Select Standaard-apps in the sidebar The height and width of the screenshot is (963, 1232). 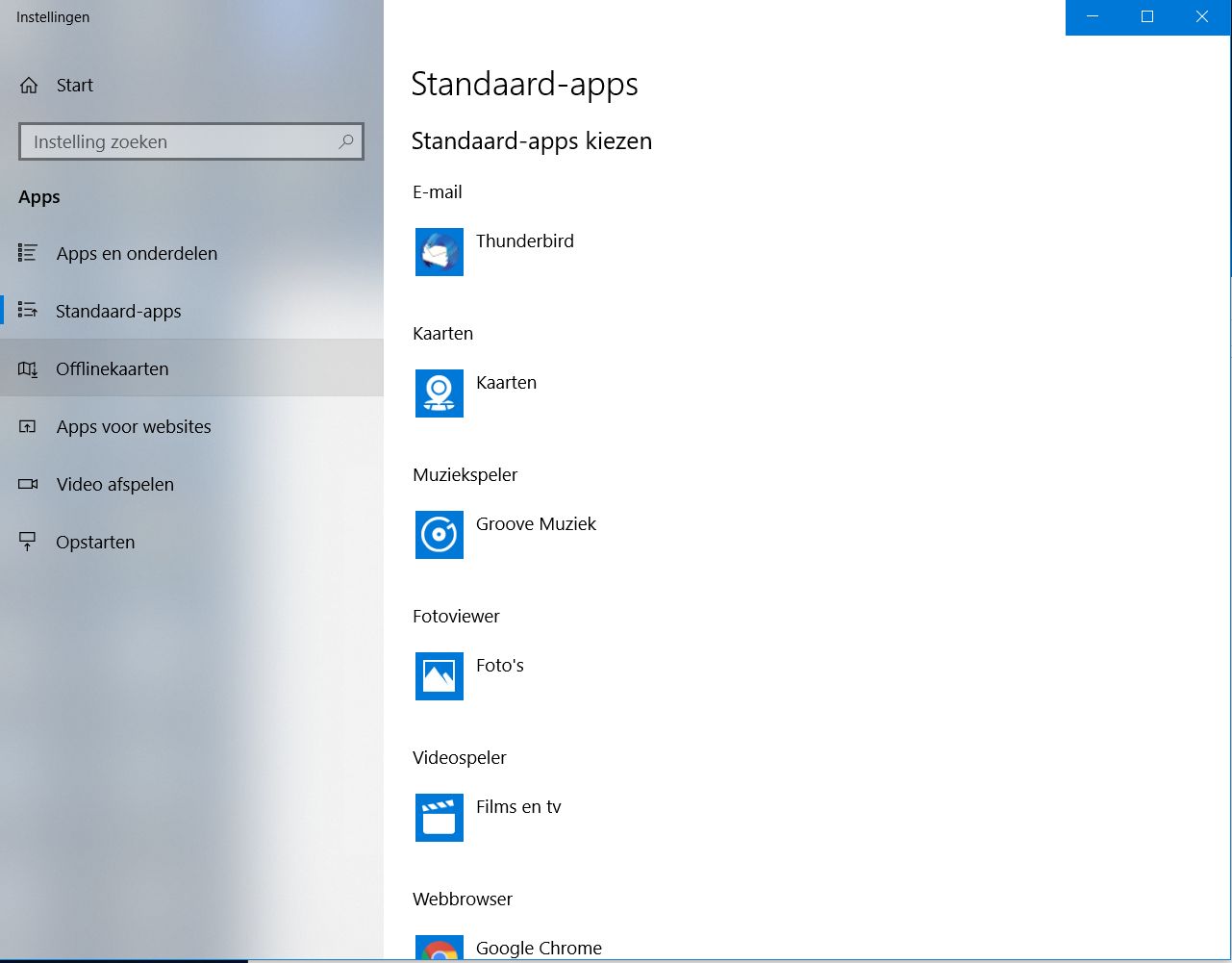[118, 312]
